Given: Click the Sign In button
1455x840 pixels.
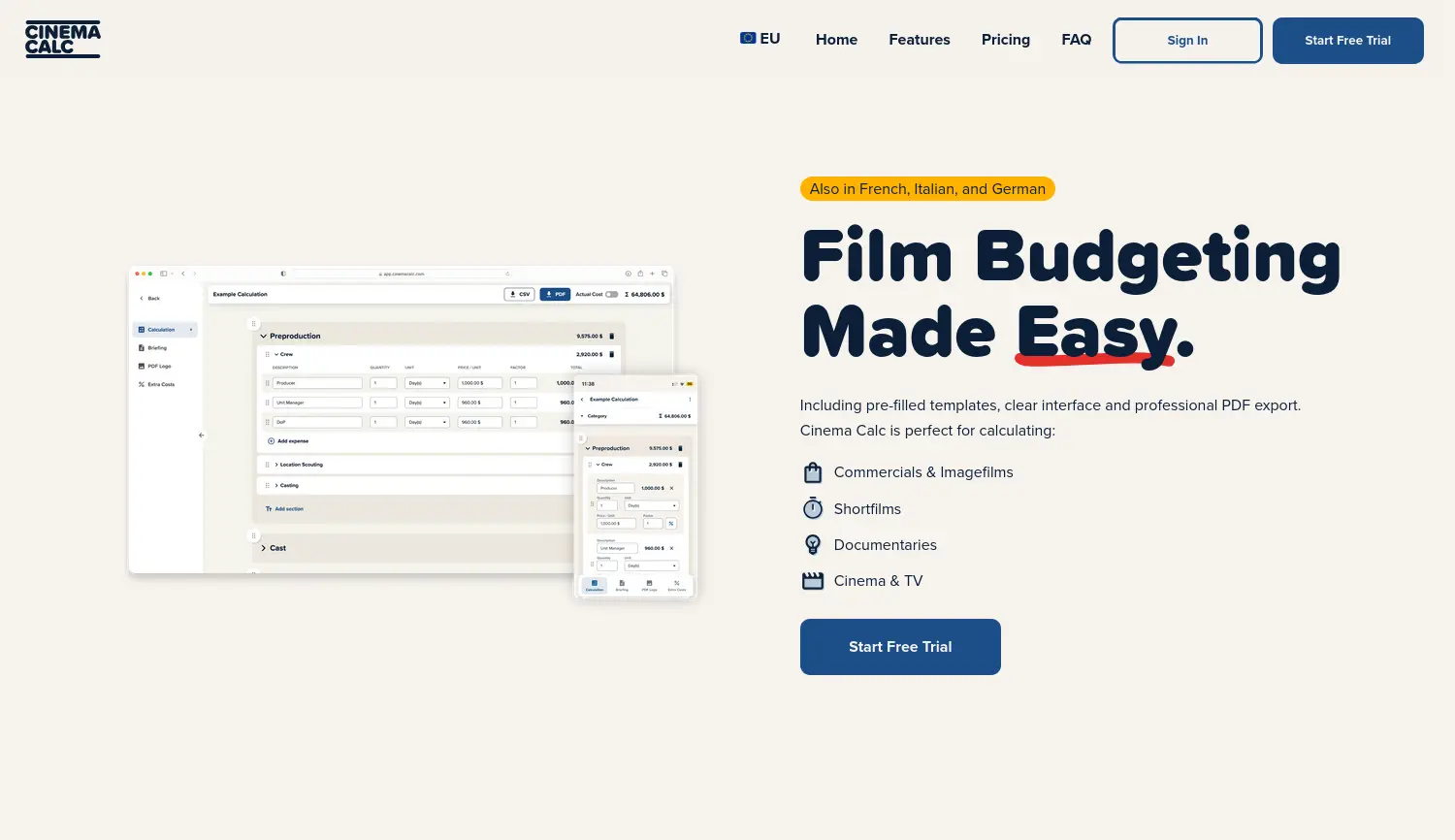Looking at the screenshot, I should point(1187,41).
